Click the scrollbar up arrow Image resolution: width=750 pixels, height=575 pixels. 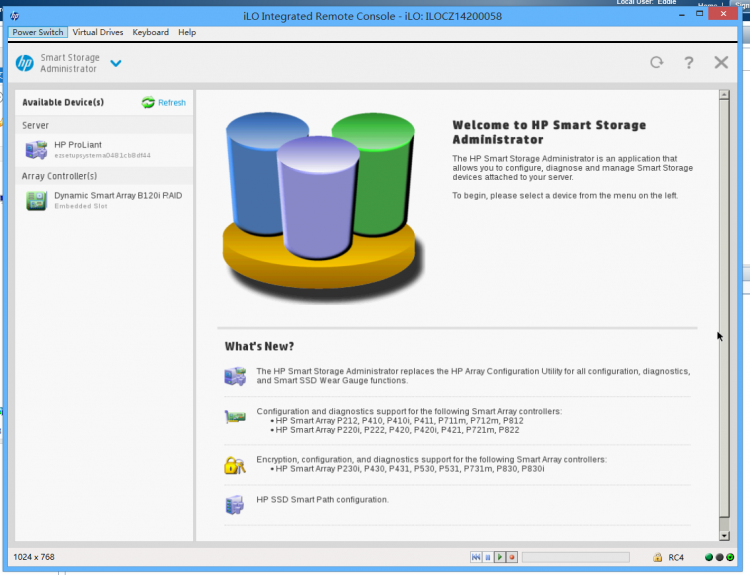pos(724,95)
